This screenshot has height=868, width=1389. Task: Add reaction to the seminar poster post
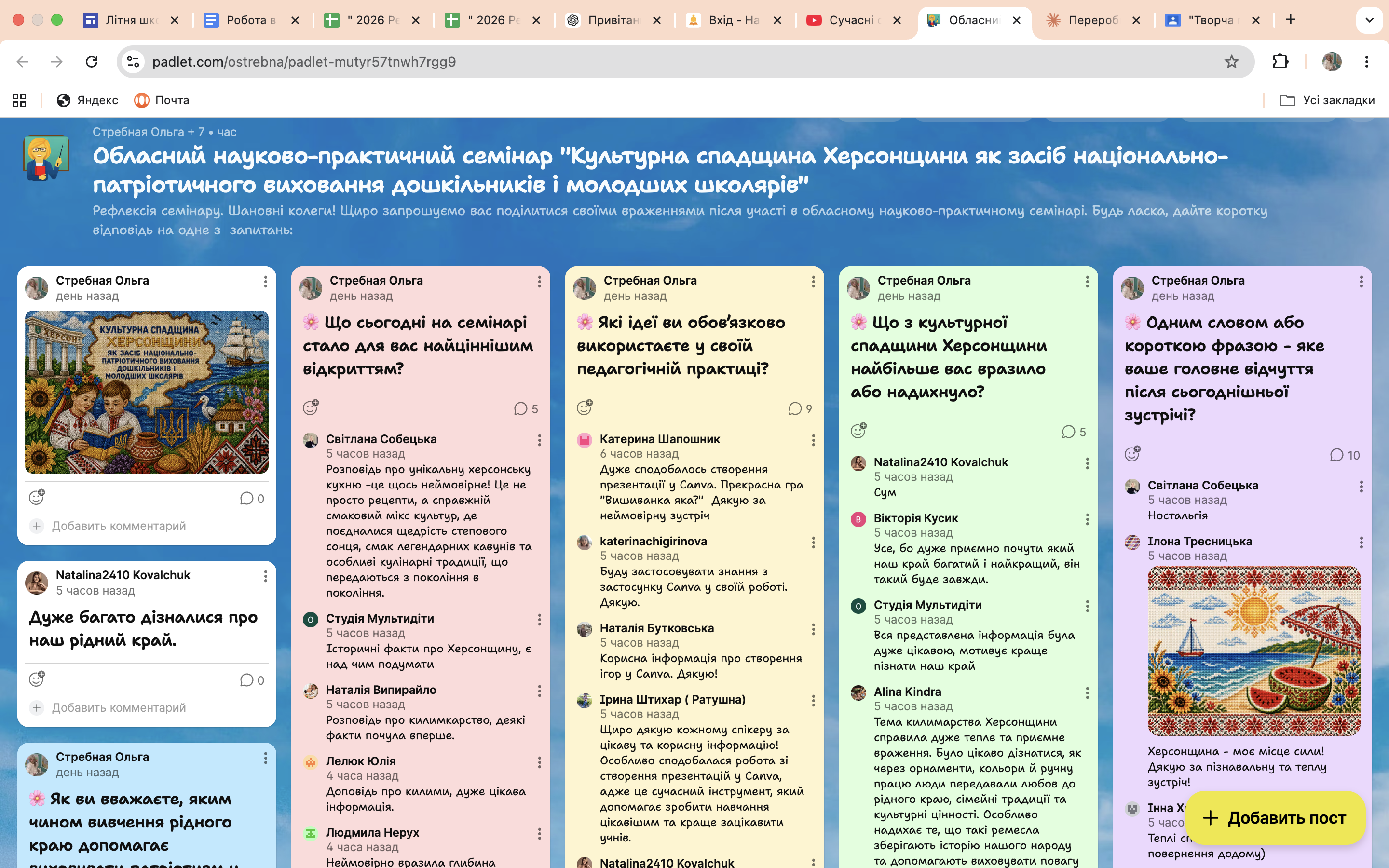click(x=37, y=497)
